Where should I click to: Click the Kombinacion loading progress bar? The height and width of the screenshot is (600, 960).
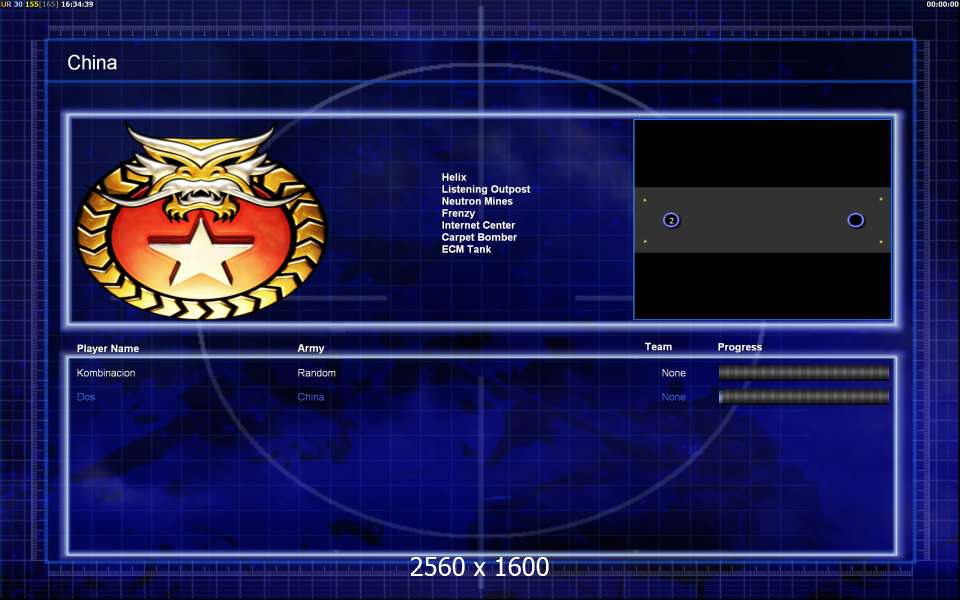pos(804,372)
